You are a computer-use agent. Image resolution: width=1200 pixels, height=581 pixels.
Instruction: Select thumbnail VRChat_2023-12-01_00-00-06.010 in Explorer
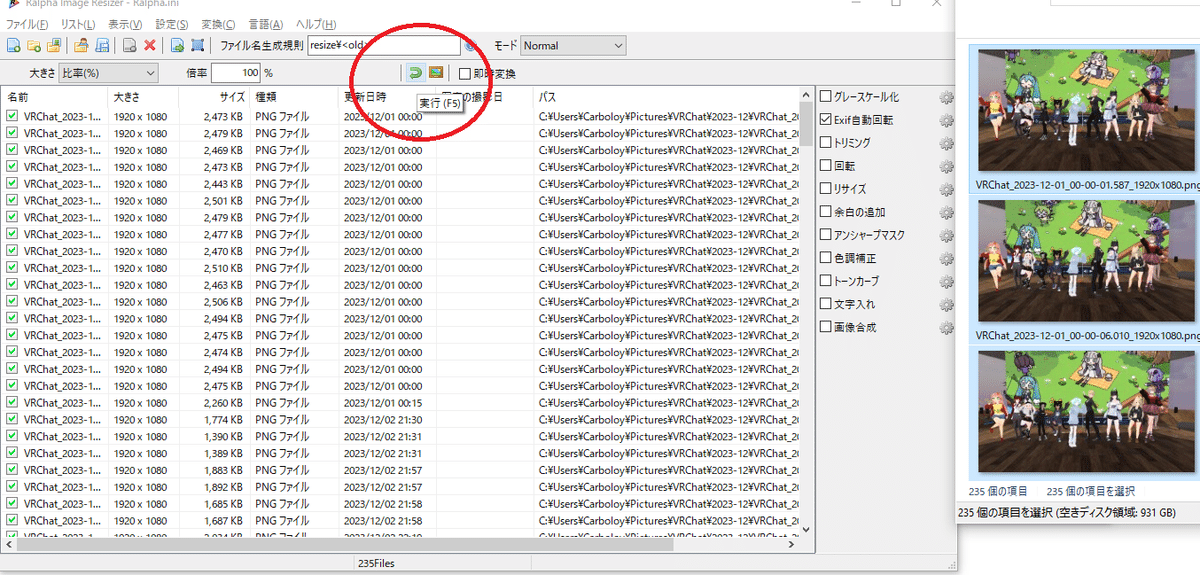[x=1088, y=270]
